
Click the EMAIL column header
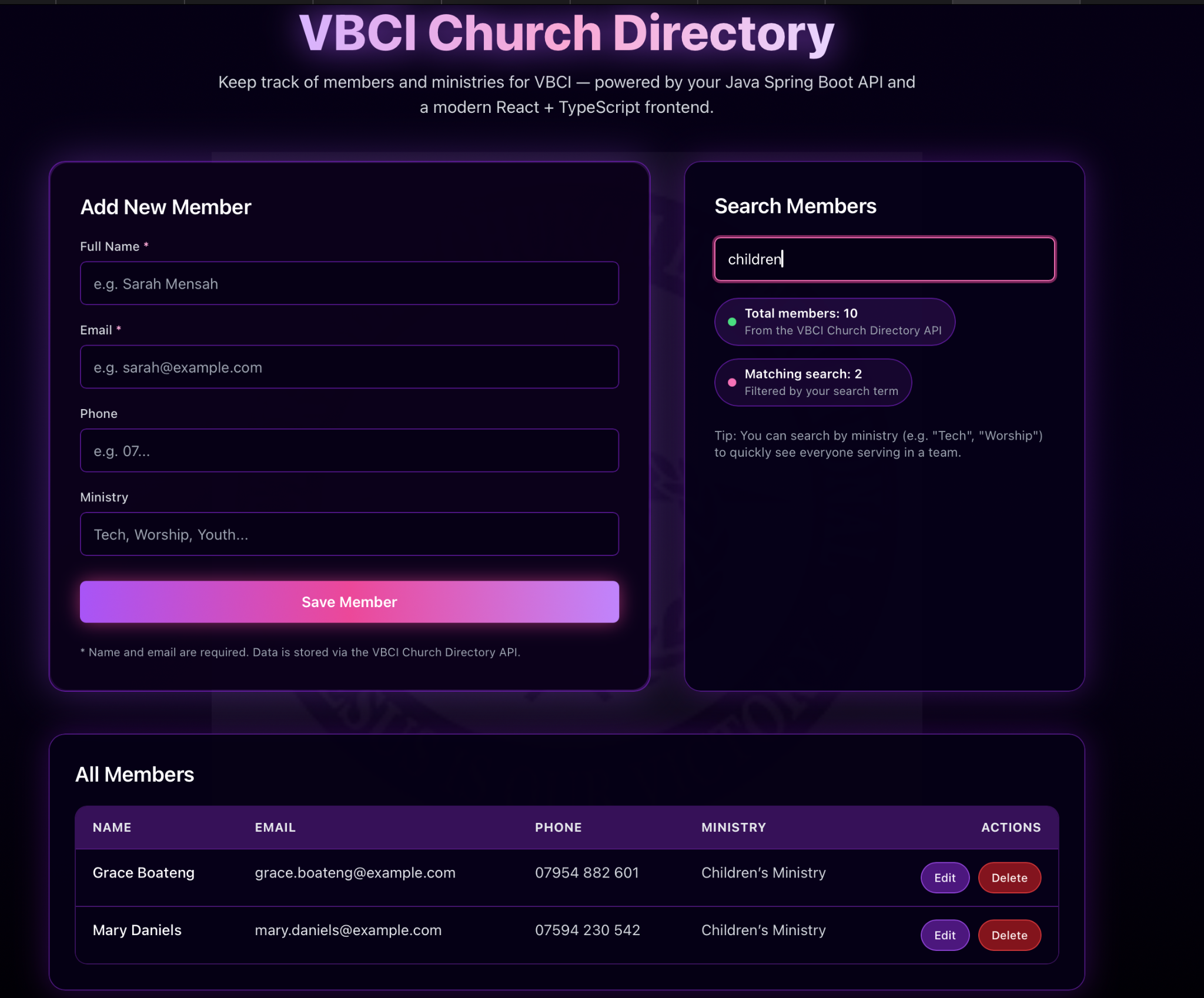coord(275,827)
